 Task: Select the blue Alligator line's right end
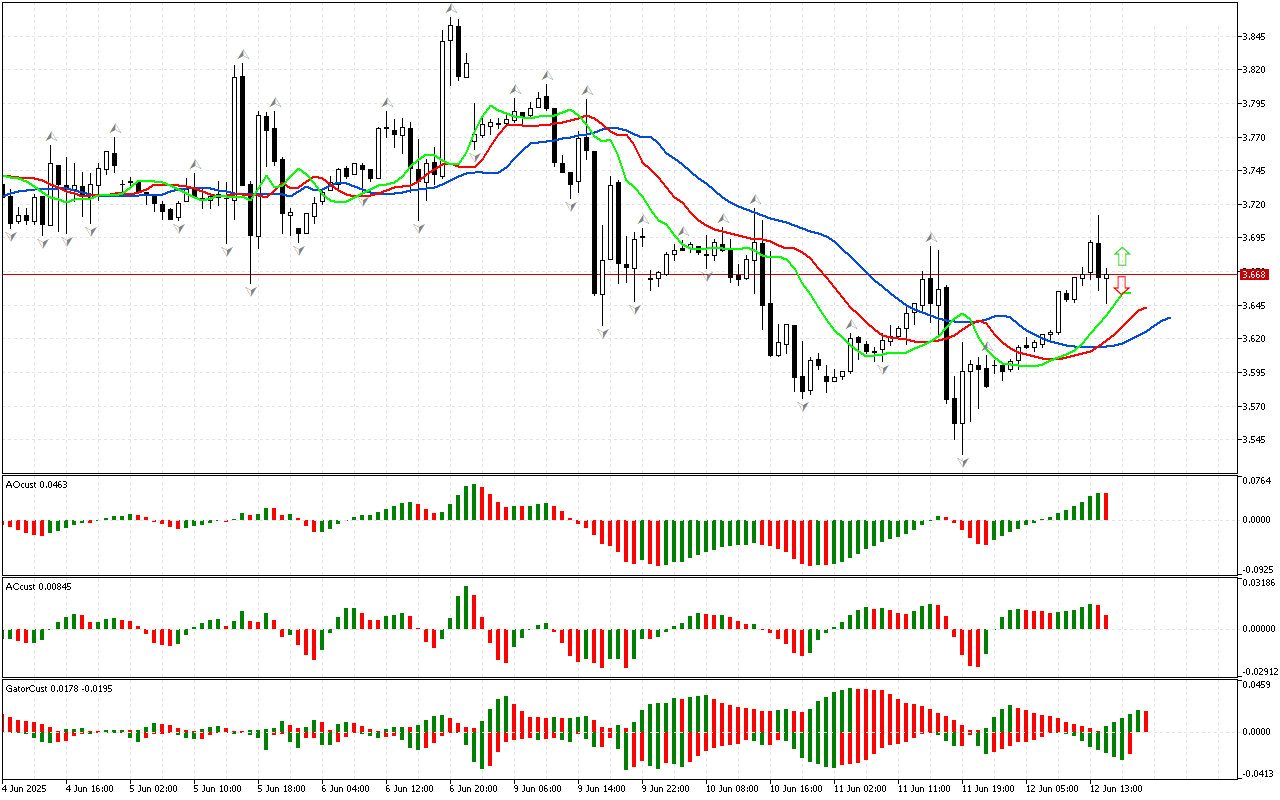pyautogui.click(x=1168, y=318)
